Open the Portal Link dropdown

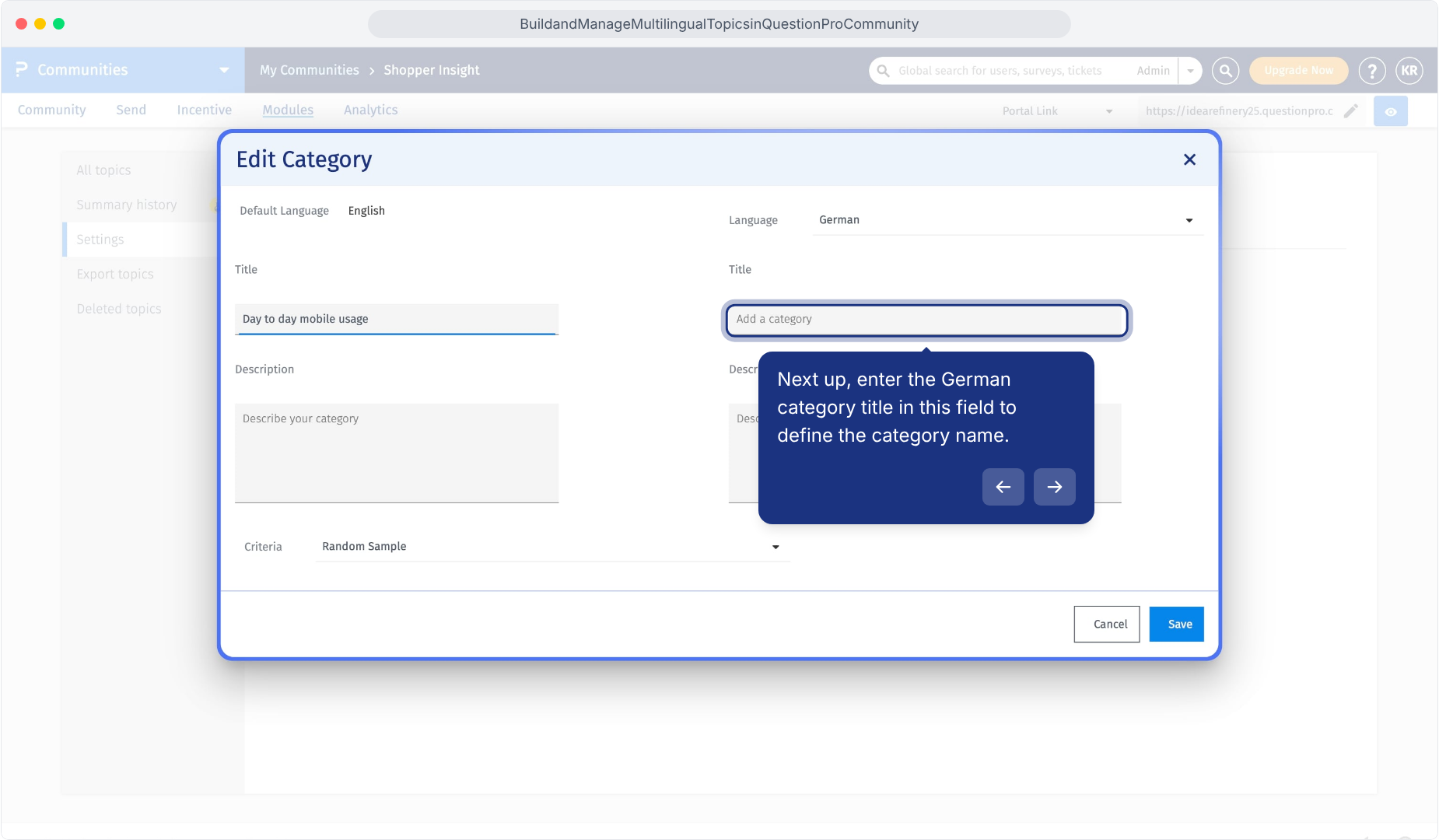click(x=1058, y=111)
